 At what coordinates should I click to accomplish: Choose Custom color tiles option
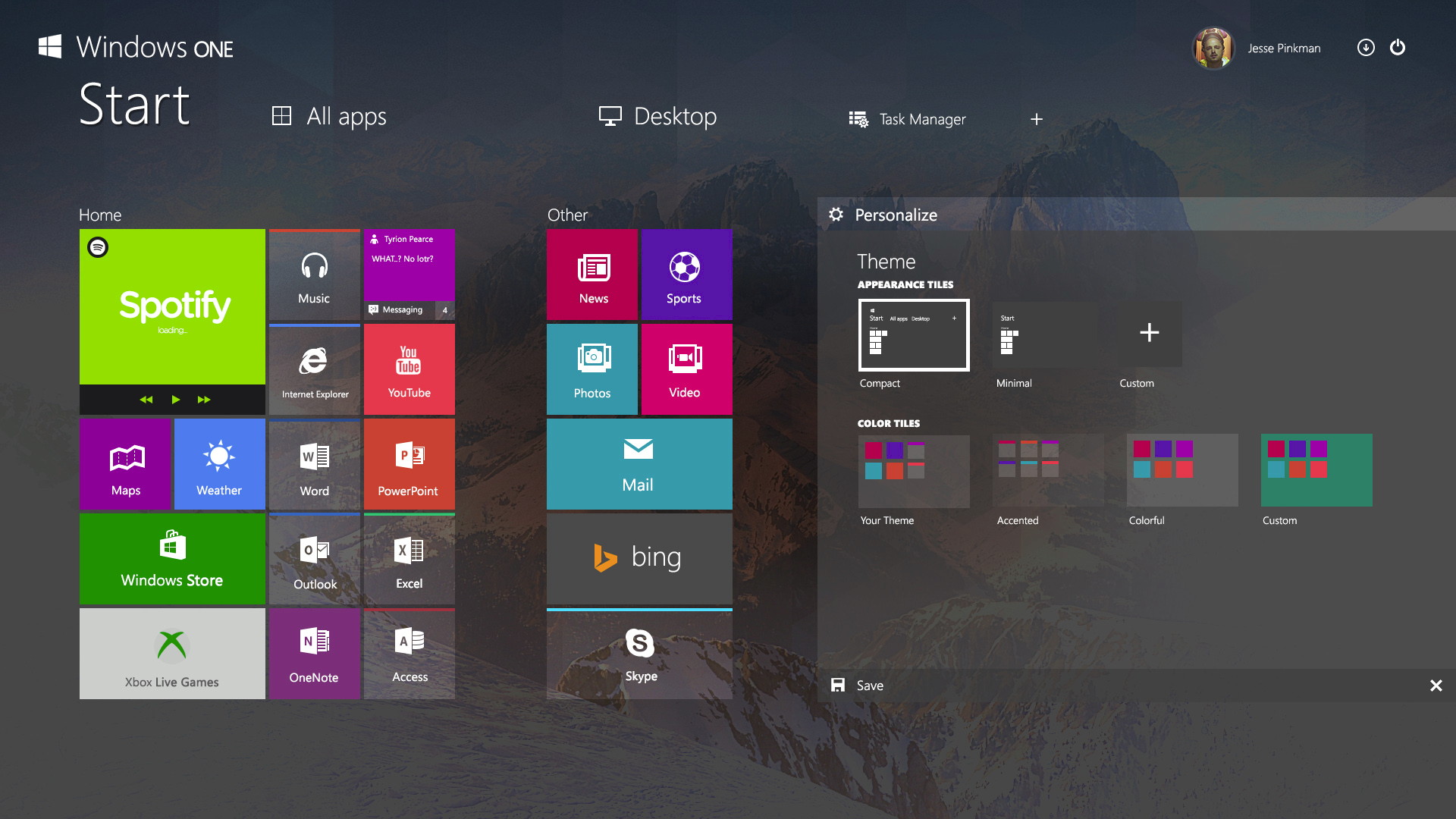[1316, 471]
